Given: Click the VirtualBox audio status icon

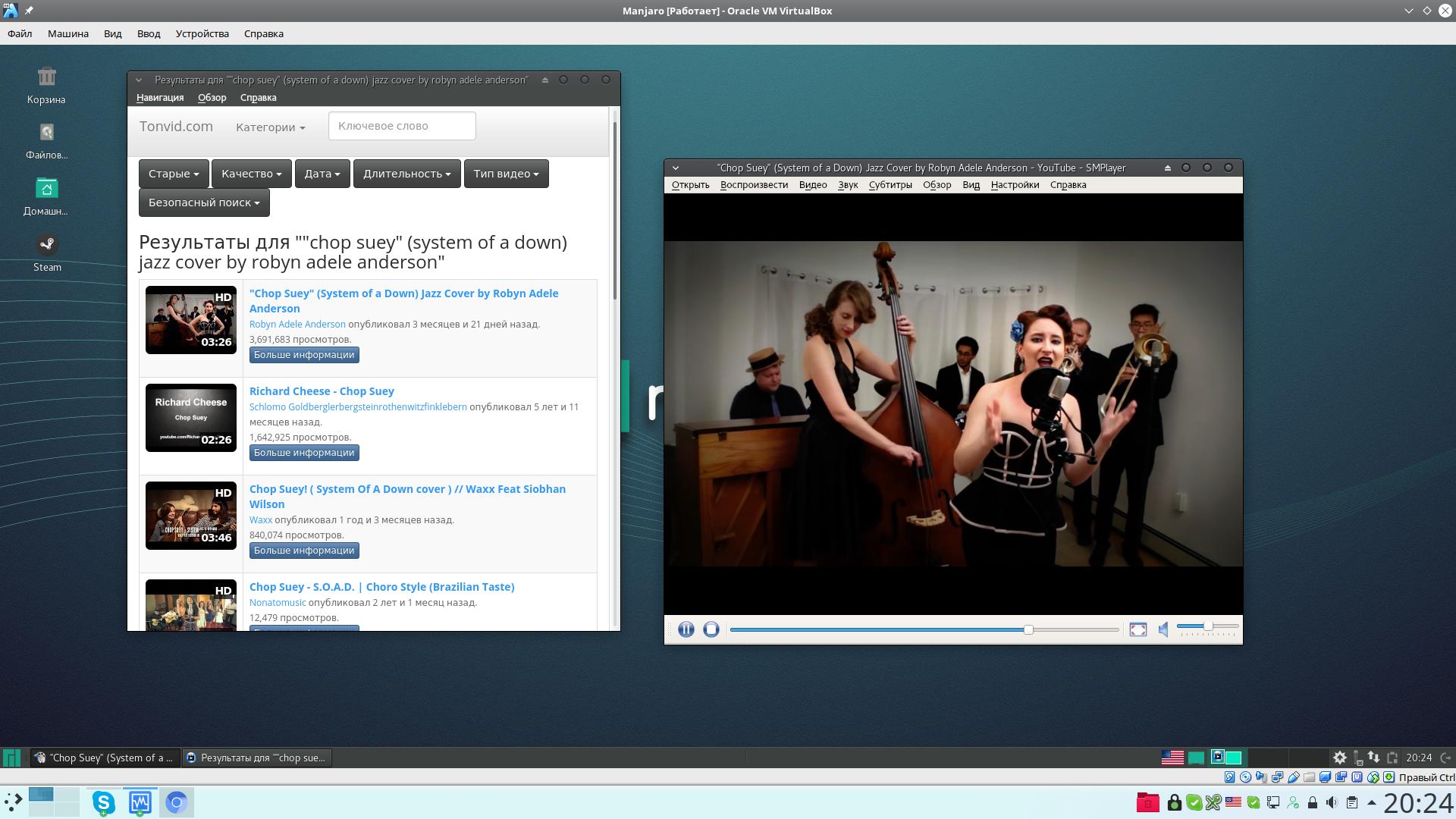Looking at the screenshot, I should [x=1261, y=777].
